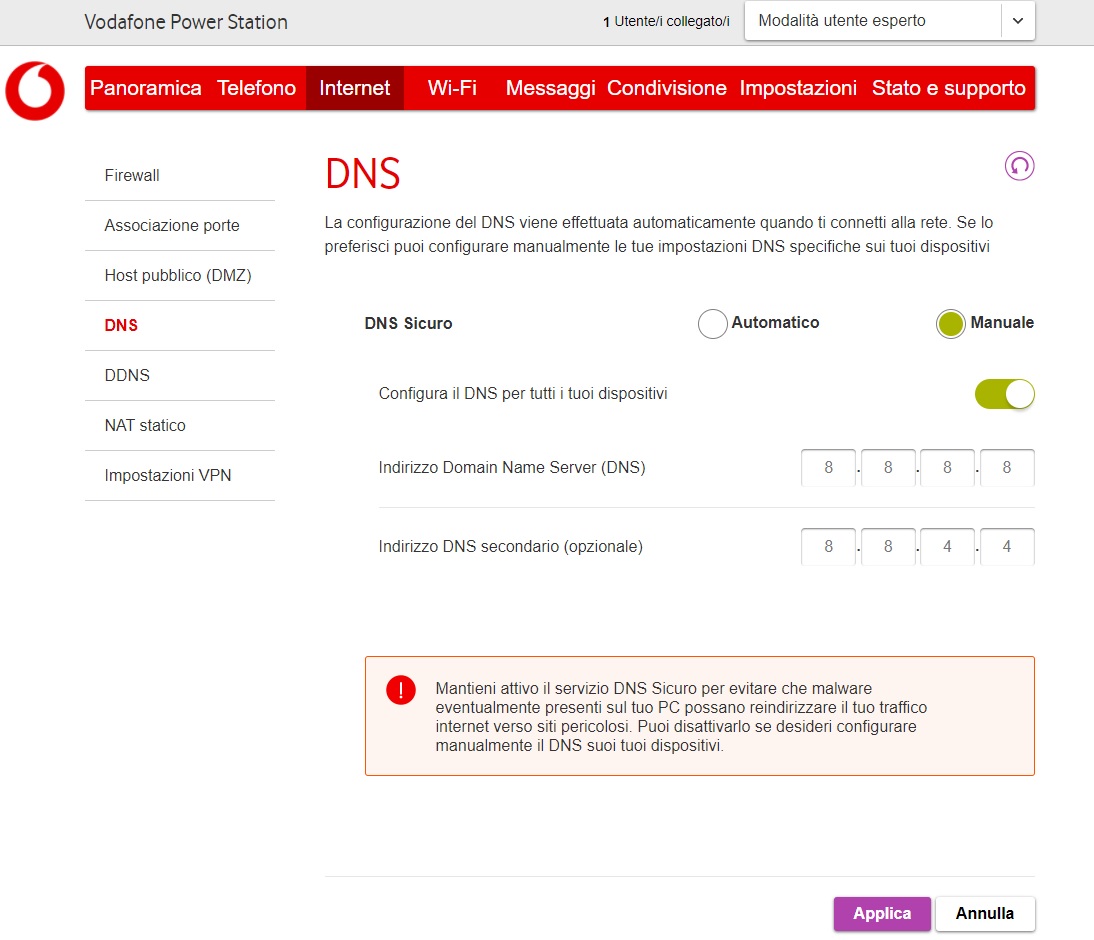Click the red DNS page heading

(x=363, y=174)
